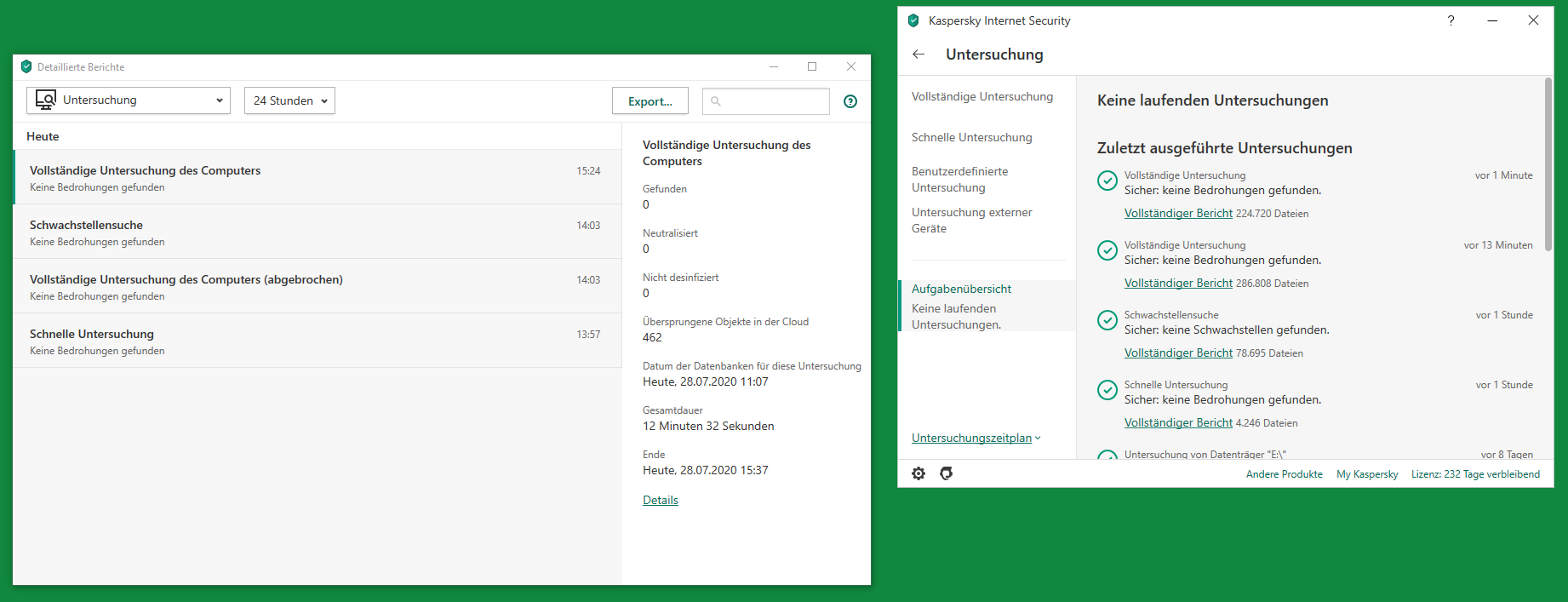Select Benutzerdefinierte Untersuchung in sidebar
Screen dimensions: 1568x602
[960, 179]
